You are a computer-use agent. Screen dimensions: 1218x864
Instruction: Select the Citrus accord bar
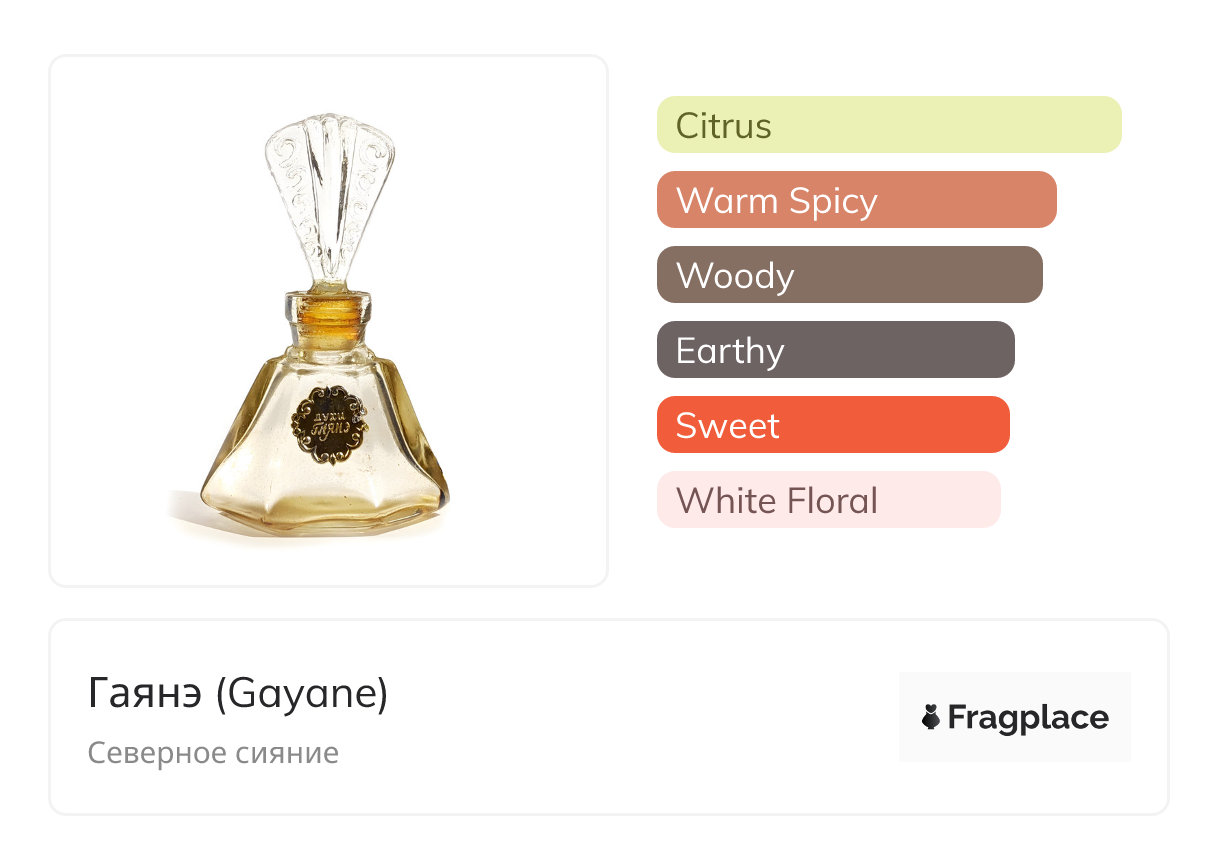click(888, 125)
